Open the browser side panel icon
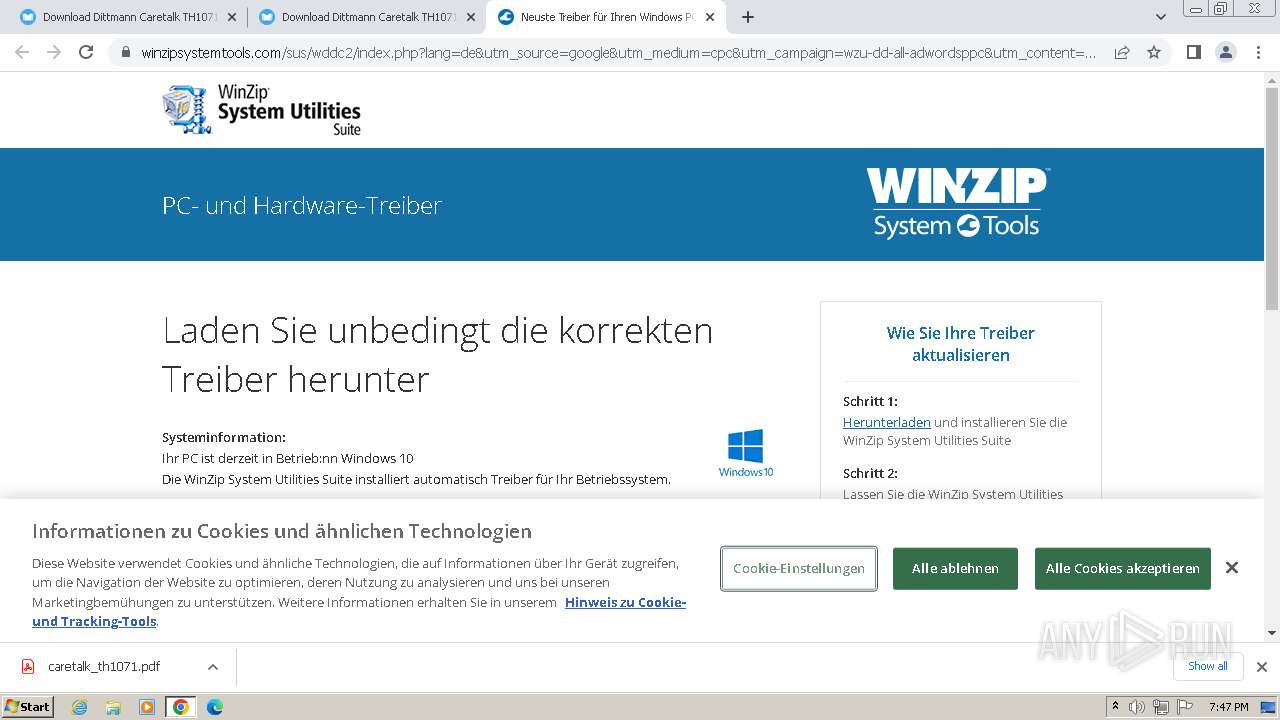This screenshot has height=720, width=1280. click(1193, 52)
